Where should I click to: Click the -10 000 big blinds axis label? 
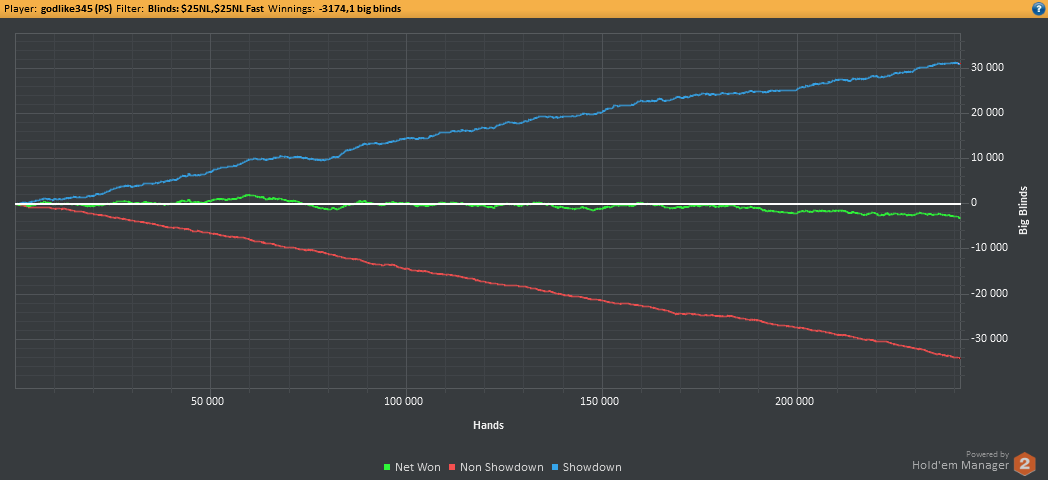click(x=991, y=248)
